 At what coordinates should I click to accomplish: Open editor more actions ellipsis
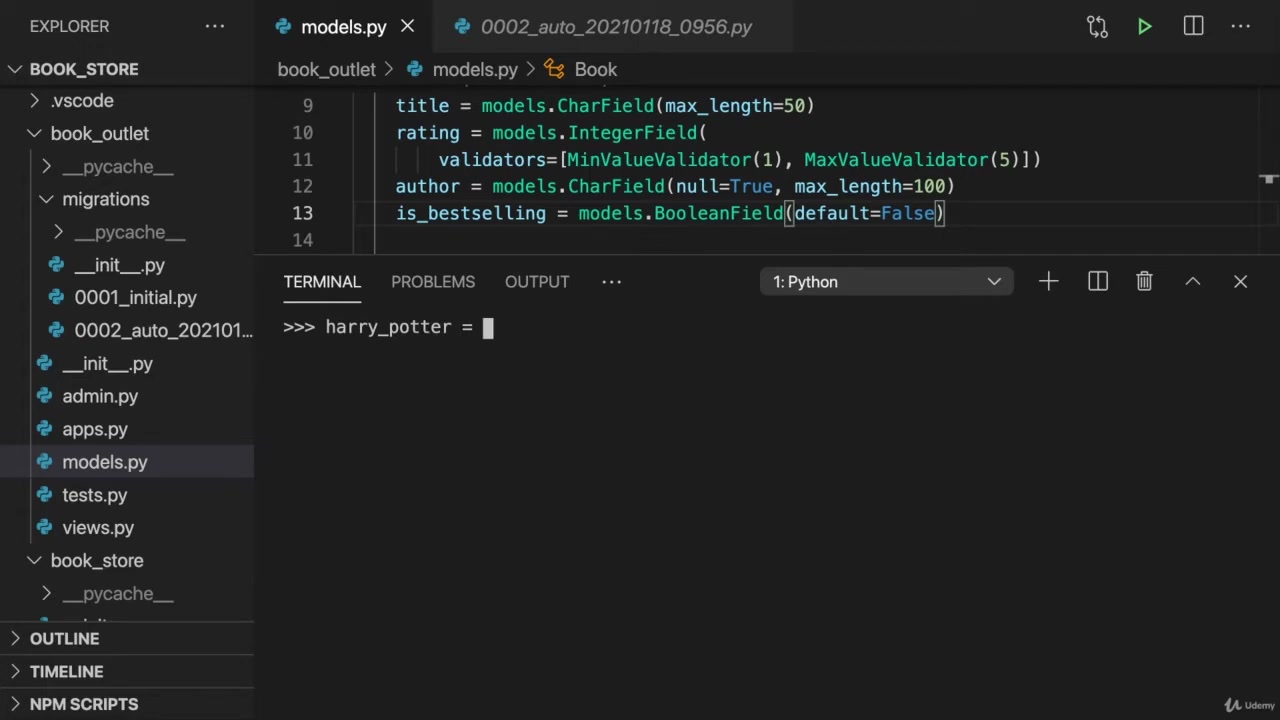(x=1241, y=27)
